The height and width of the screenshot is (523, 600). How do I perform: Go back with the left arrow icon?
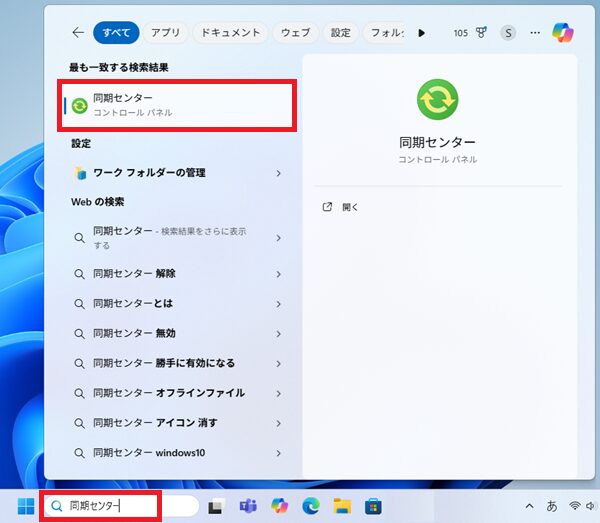pyautogui.click(x=78, y=33)
